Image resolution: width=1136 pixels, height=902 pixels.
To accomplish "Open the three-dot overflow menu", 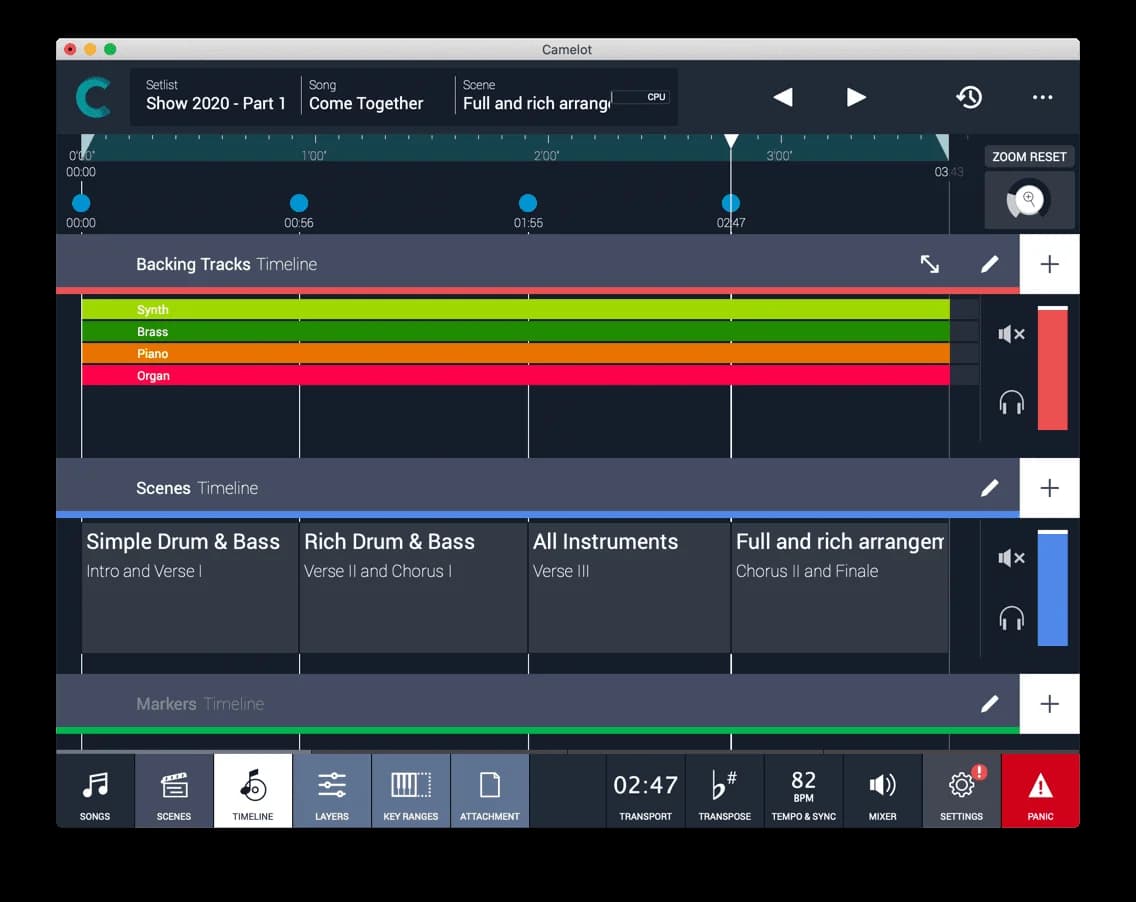I will coord(1042,97).
